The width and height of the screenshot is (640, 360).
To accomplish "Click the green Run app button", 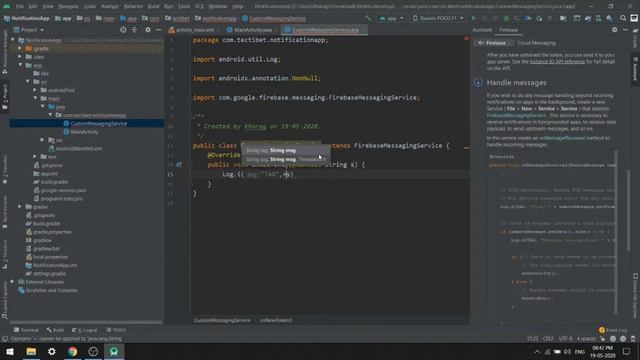I will click(x=473, y=18).
